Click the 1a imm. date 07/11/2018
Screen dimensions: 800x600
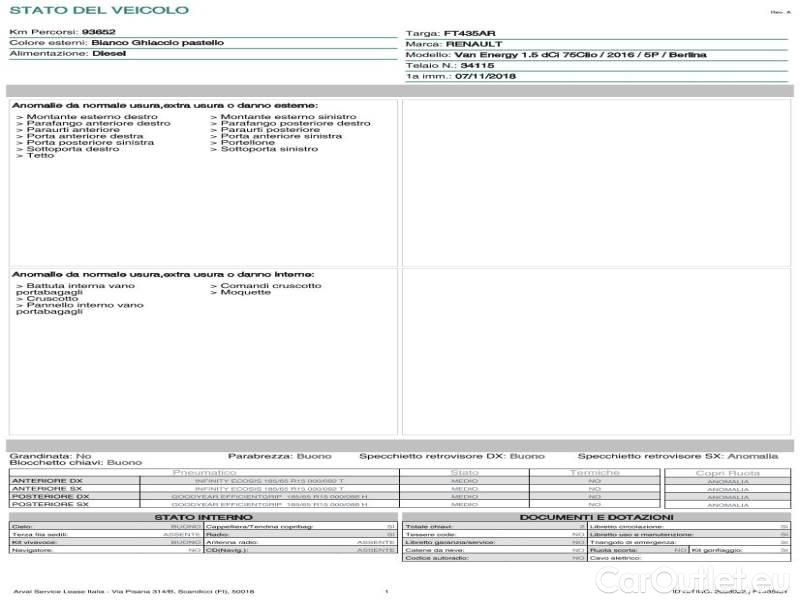[x=485, y=75]
